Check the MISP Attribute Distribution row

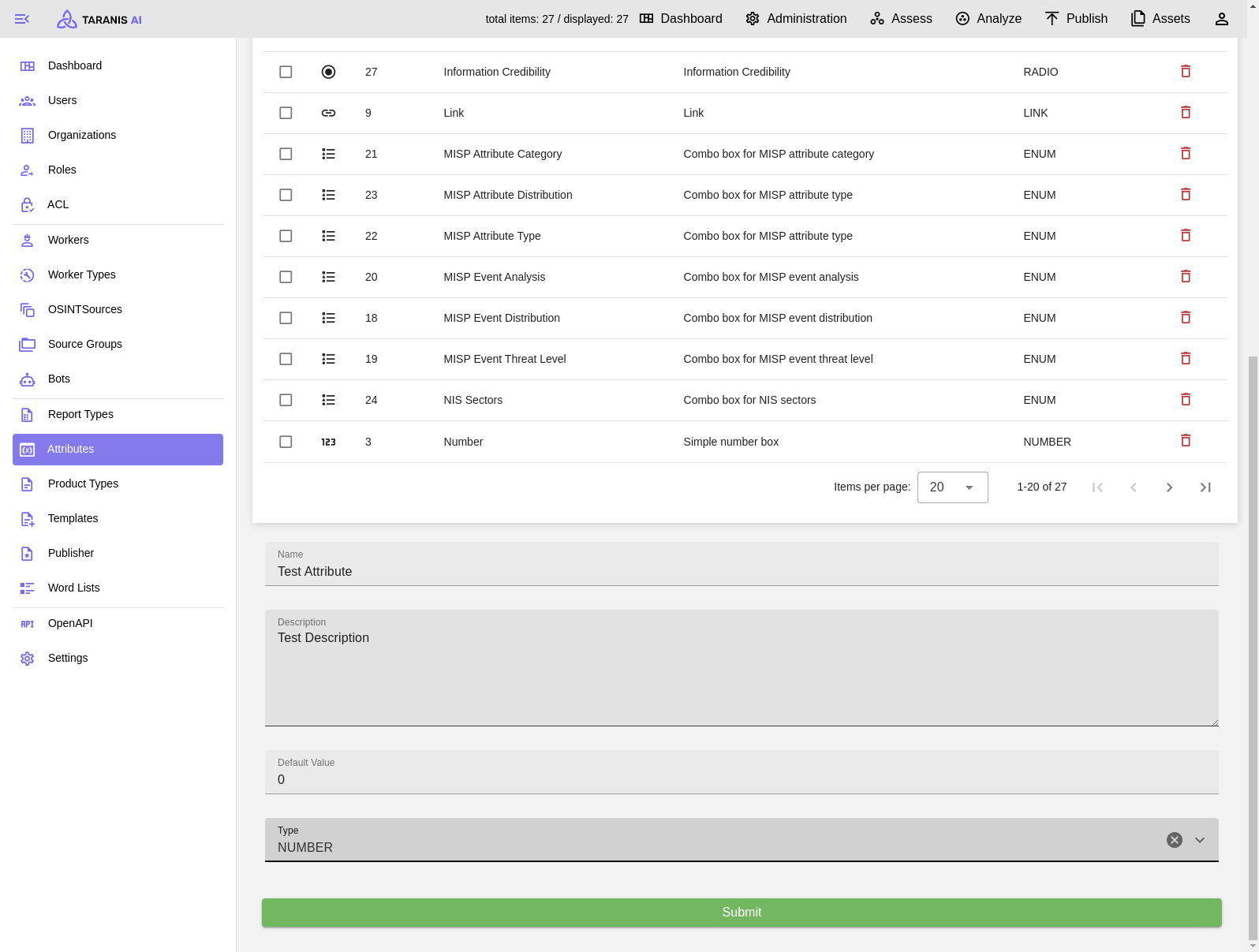coord(286,195)
